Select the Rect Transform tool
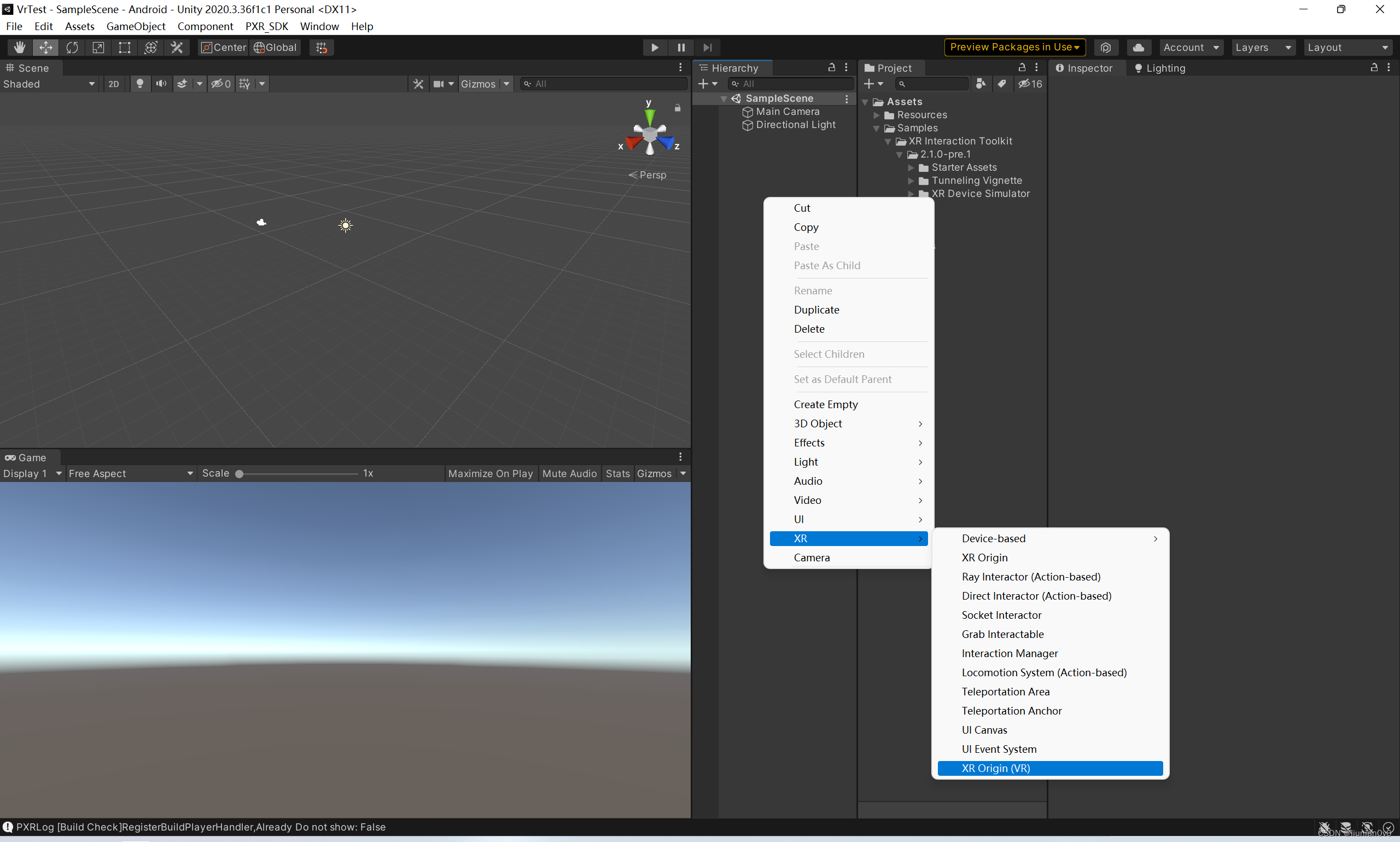Screen dimensions: 1400x842 point(124,47)
